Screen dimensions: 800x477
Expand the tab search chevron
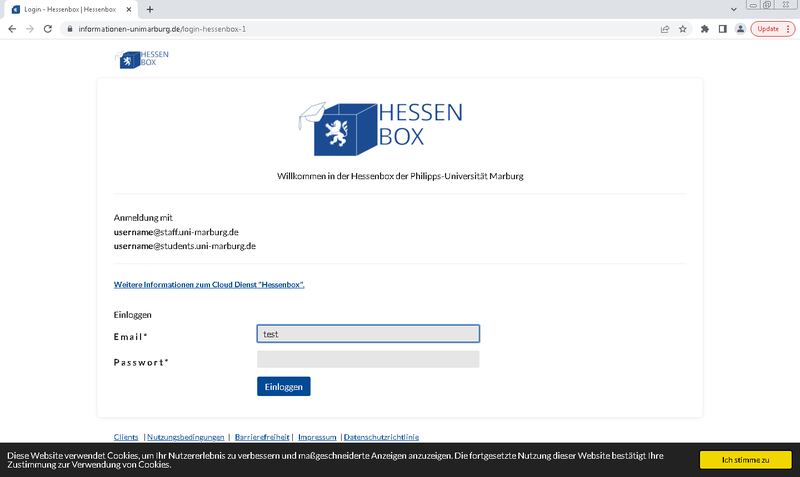pyautogui.click(x=734, y=9)
